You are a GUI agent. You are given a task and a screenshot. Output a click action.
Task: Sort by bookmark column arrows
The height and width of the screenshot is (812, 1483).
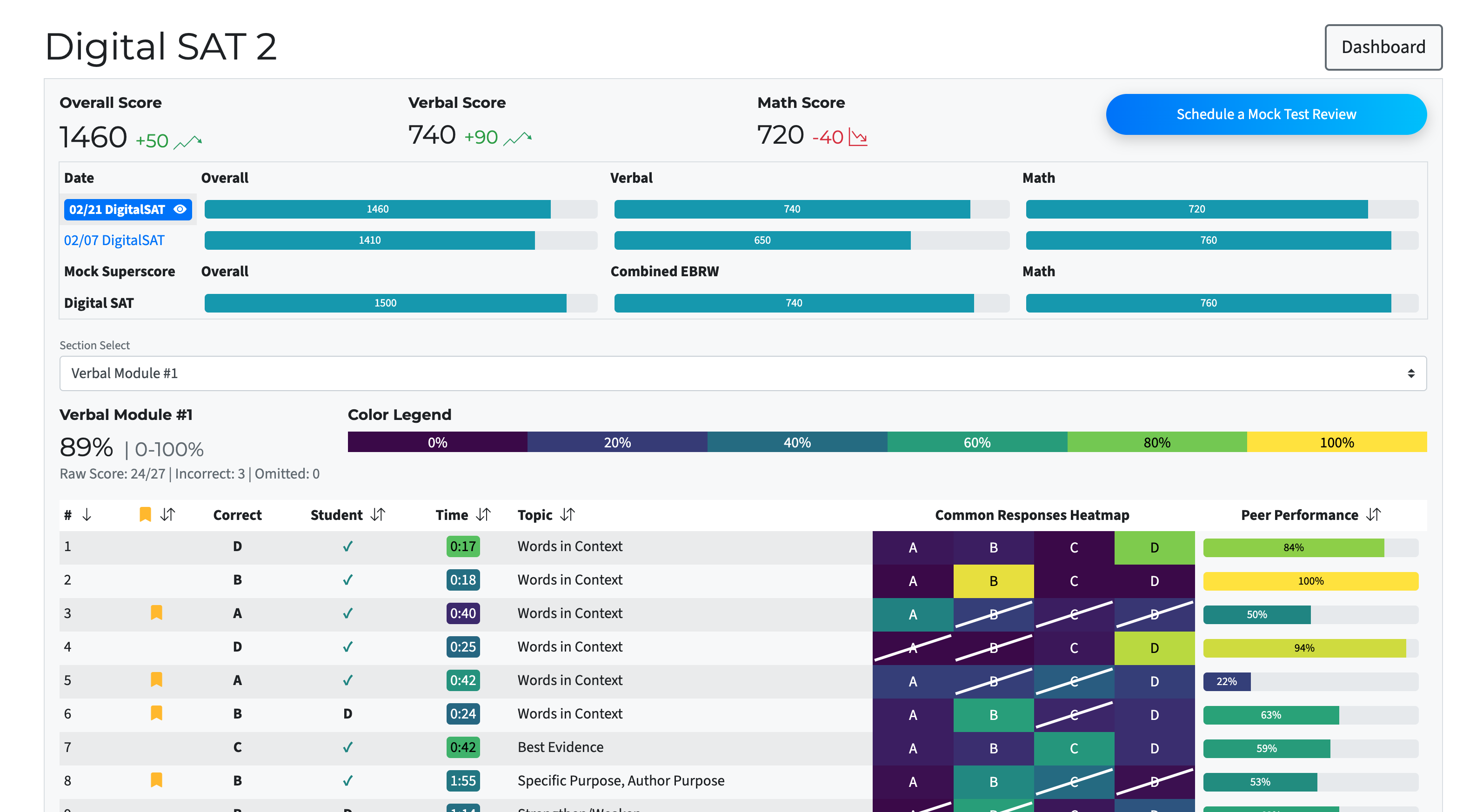point(167,514)
